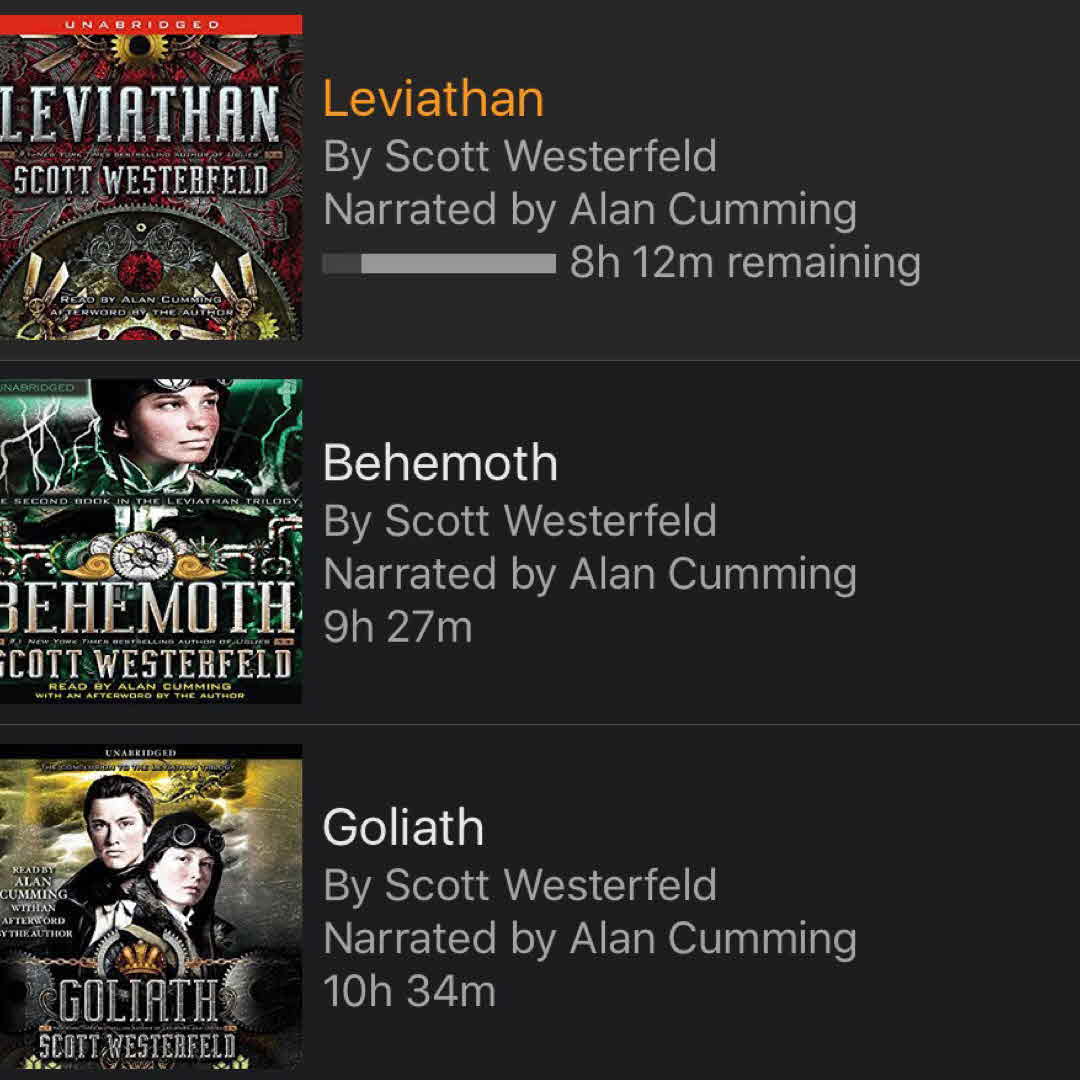Click narrator Alan Cumming under Goliath
The height and width of the screenshot is (1080, 1080).
[x=590, y=939]
